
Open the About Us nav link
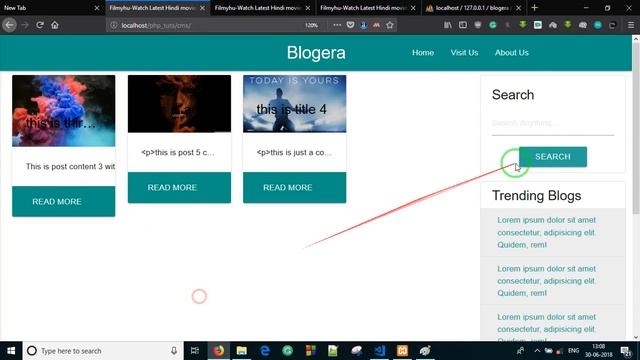coord(511,53)
